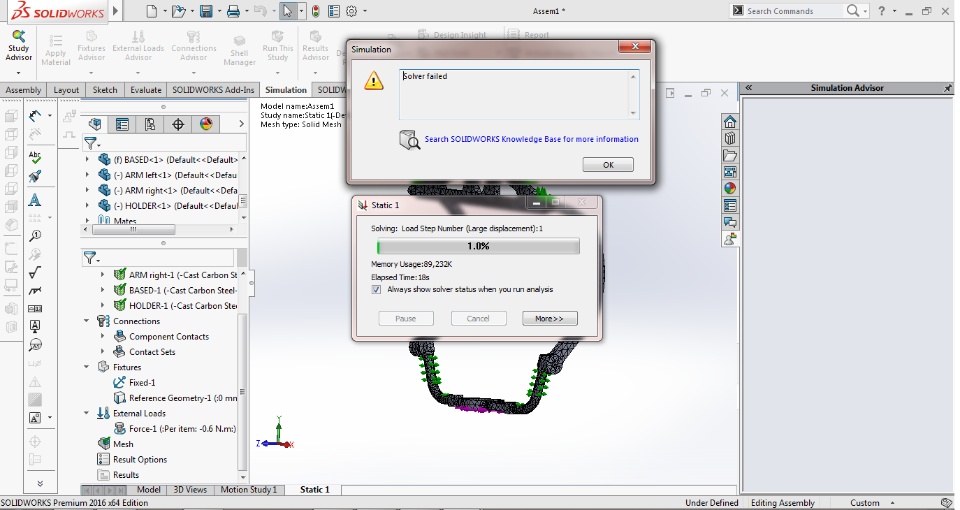Click the Note letter A tool
The height and width of the screenshot is (510, 960).
35,200
